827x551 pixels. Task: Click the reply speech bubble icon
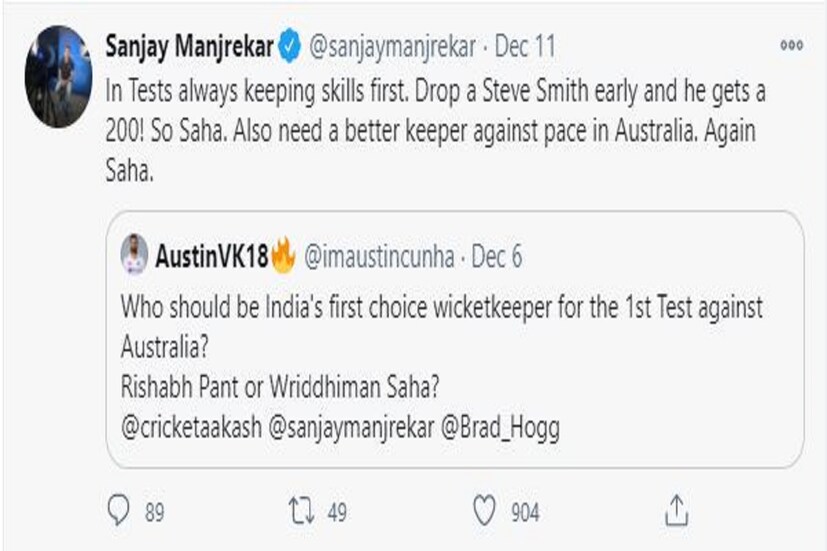119,511
